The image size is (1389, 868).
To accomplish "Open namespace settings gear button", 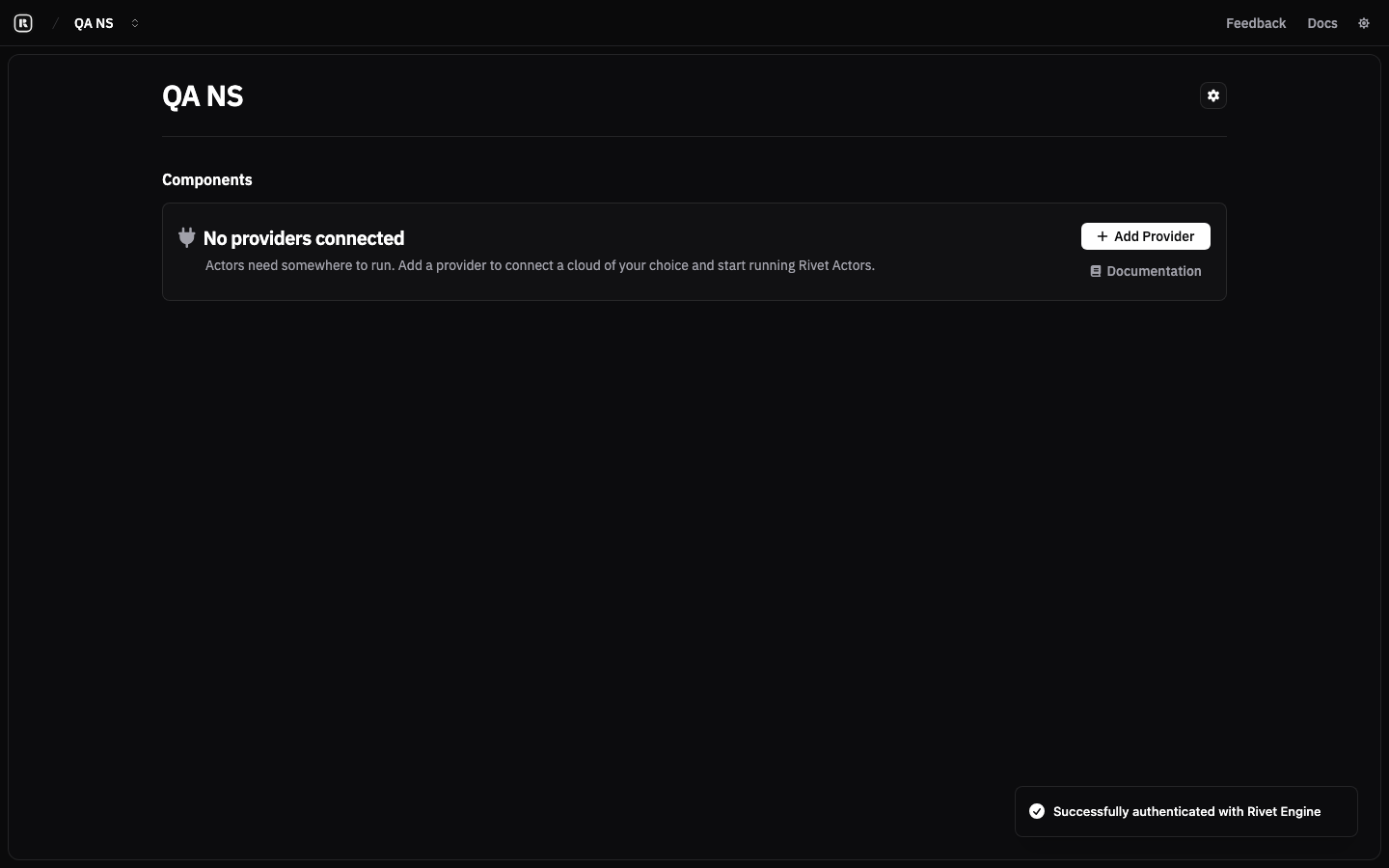I will (1213, 95).
